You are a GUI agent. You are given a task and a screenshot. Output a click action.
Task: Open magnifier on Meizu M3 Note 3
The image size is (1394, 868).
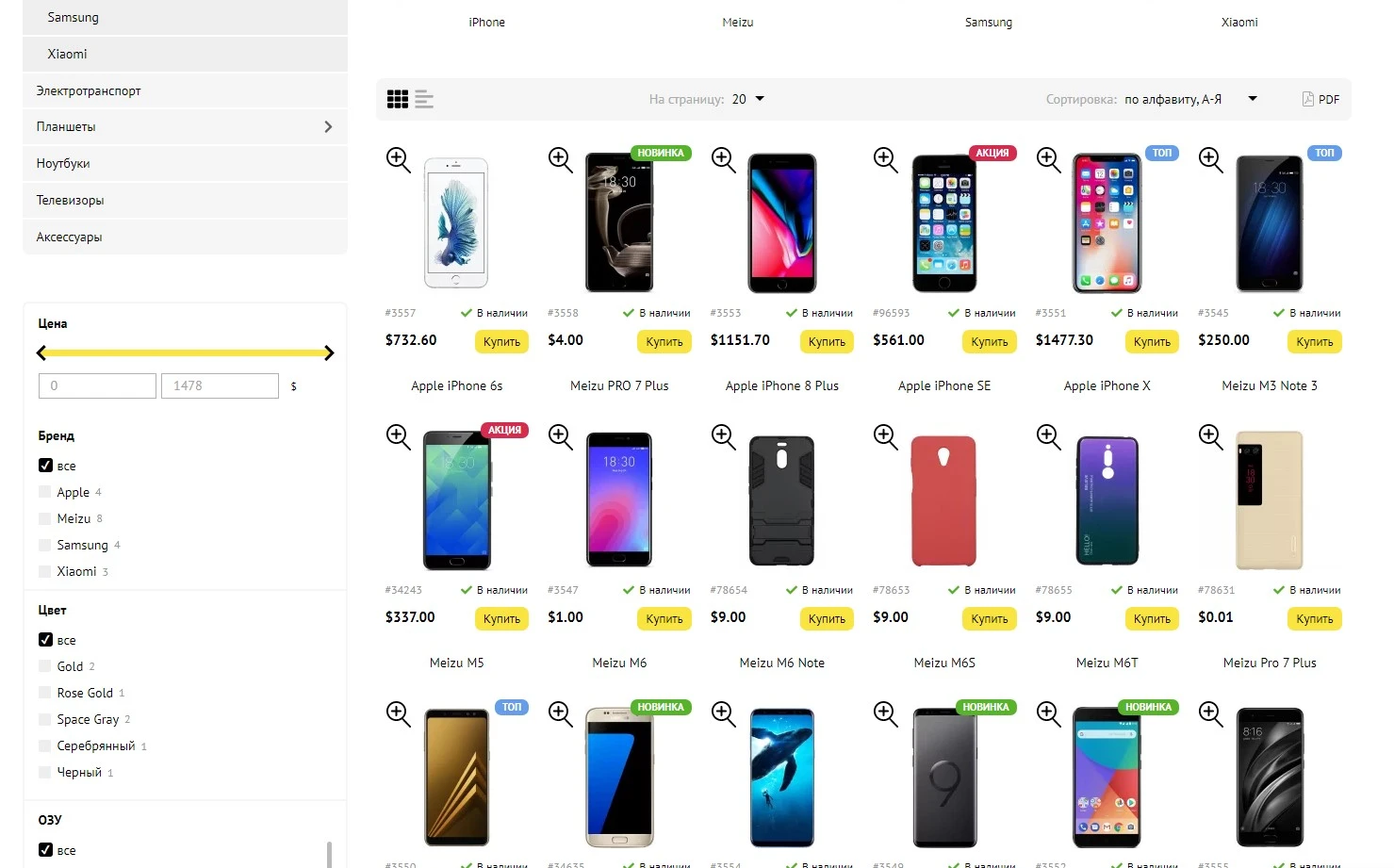tap(1211, 159)
